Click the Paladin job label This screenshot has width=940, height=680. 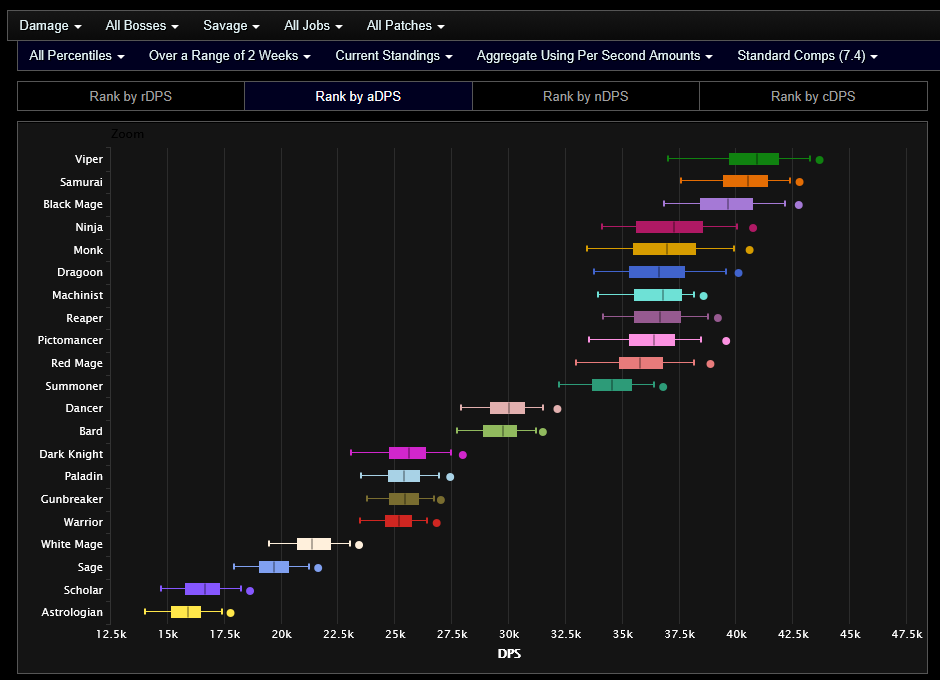(83, 476)
